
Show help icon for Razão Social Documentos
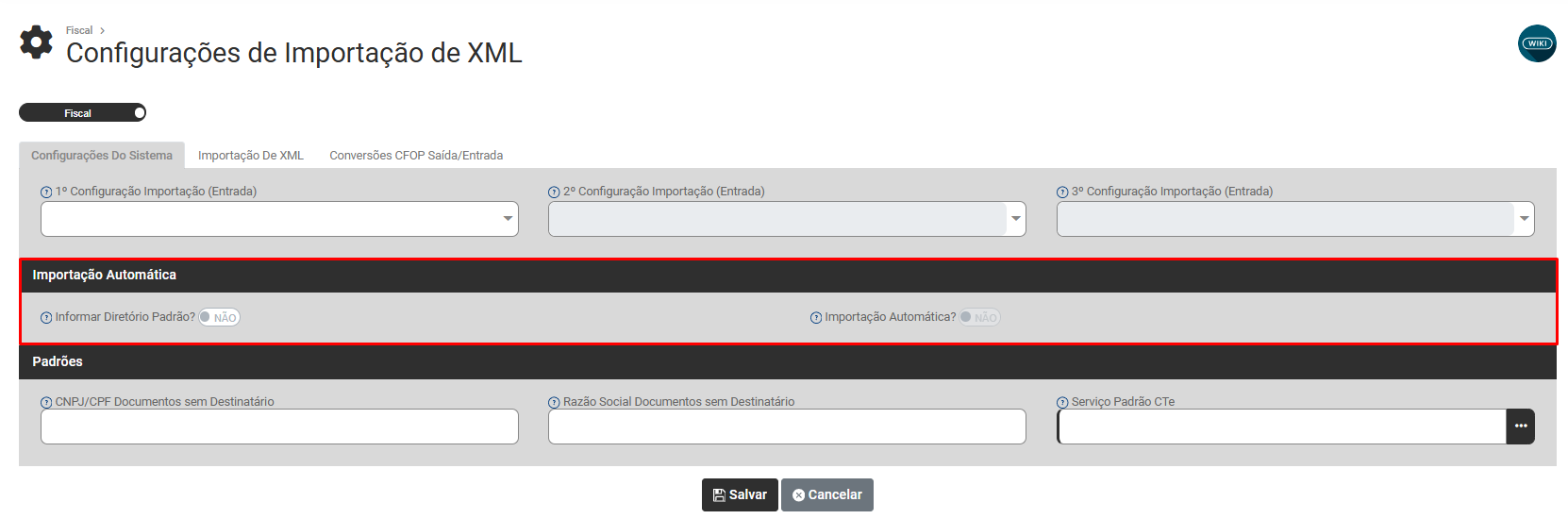coord(554,402)
